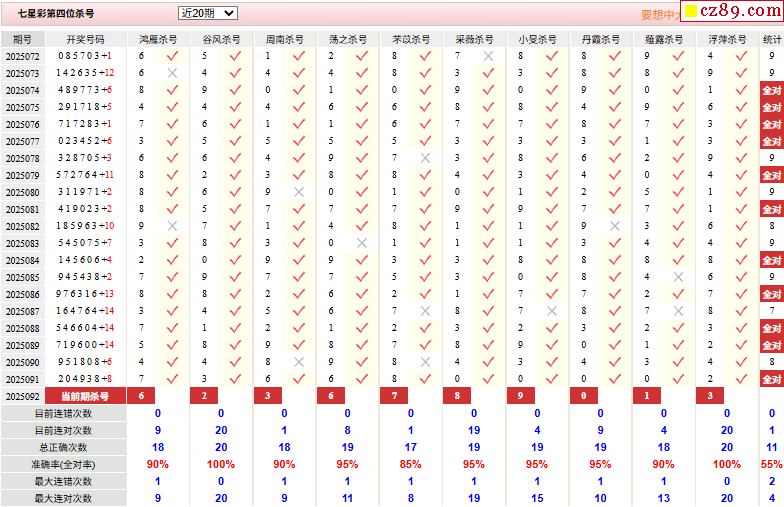The width and height of the screenshot is (784, 507).
Task: Select the 荡之杀号 column header
Action: [x=348, y=40]
